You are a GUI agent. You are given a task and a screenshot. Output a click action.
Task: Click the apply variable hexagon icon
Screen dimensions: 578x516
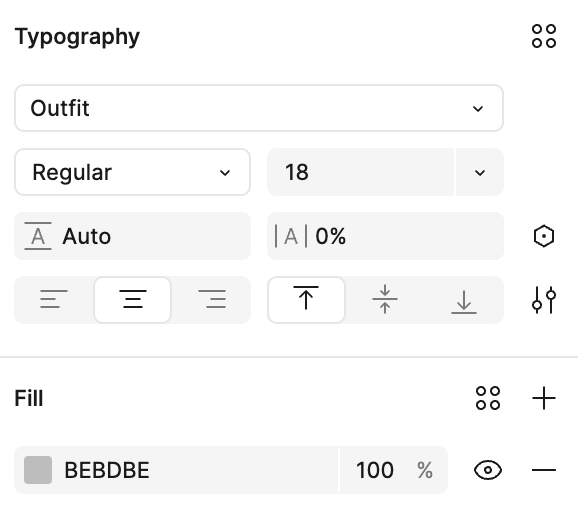click(544, 236)
